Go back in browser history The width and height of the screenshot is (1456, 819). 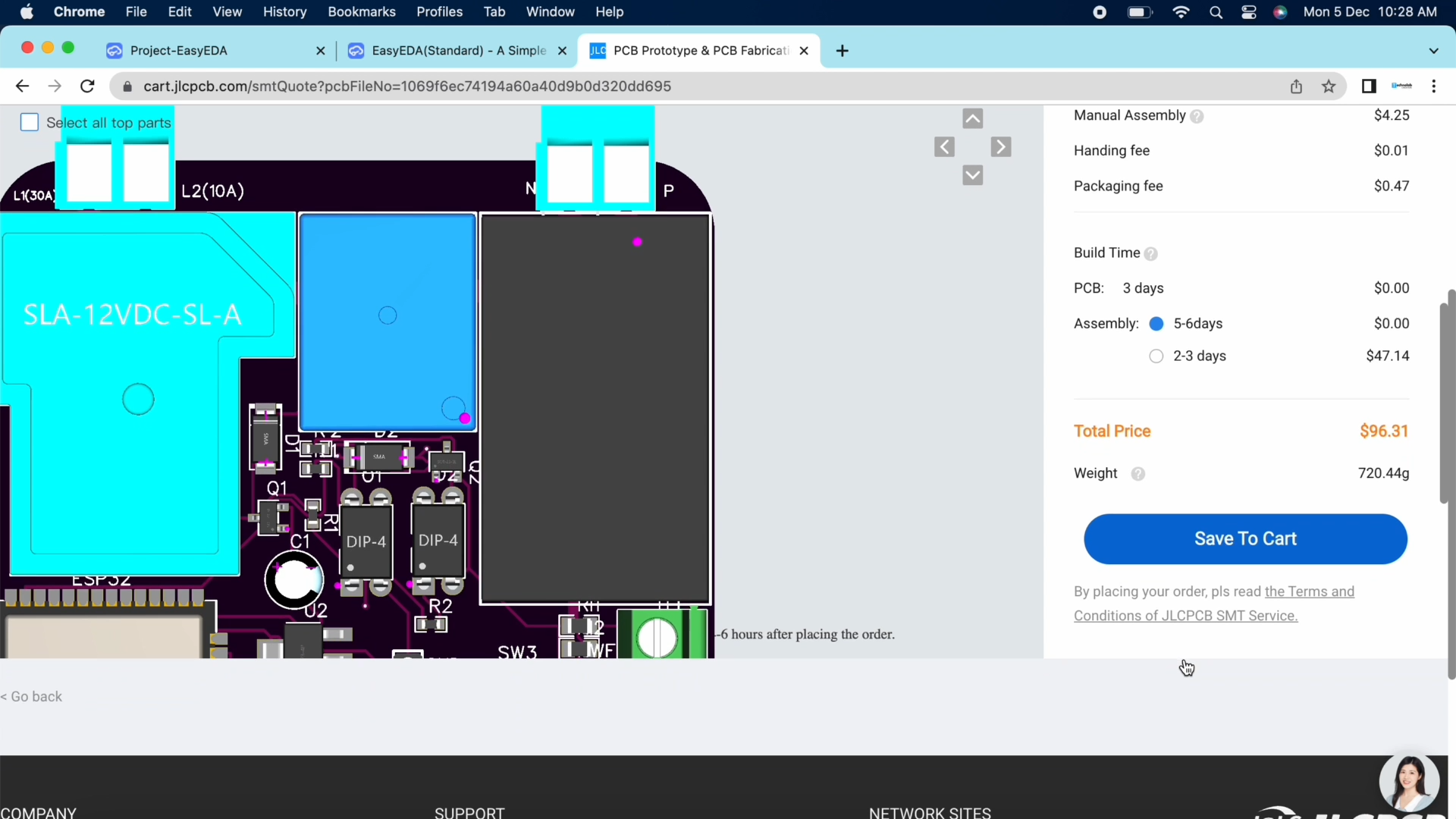click(x=22, y=86)
